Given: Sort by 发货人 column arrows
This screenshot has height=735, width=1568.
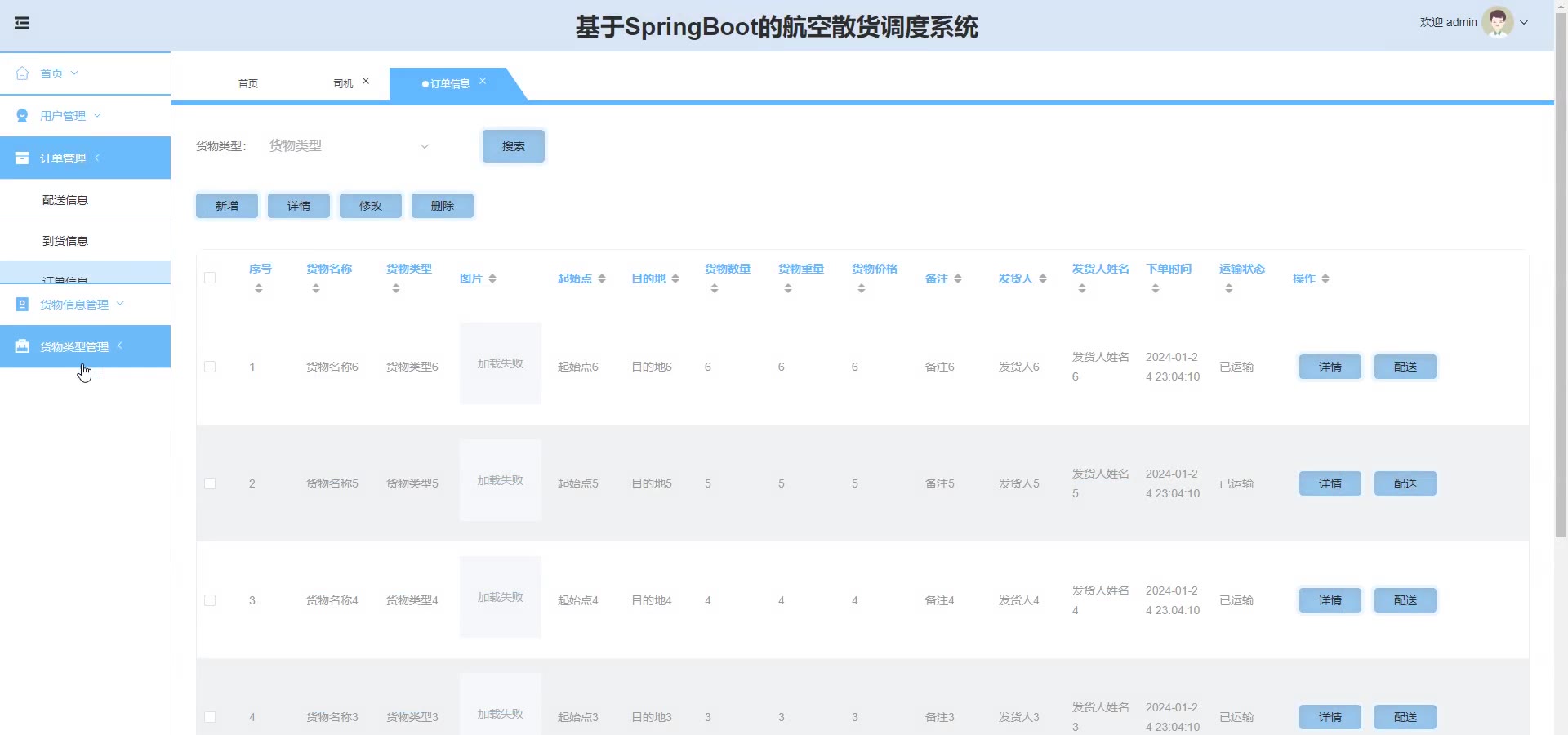Looking at the screenshot, I should (1043, 278).
